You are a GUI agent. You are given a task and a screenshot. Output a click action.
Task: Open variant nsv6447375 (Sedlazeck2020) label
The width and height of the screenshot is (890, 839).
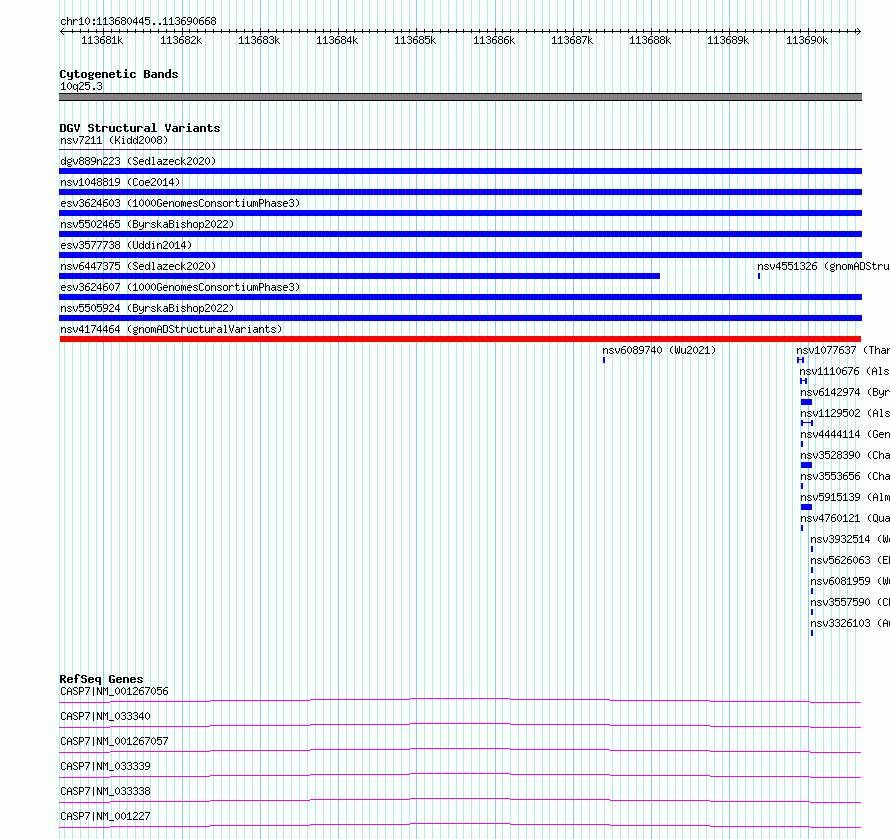point(138,266)
